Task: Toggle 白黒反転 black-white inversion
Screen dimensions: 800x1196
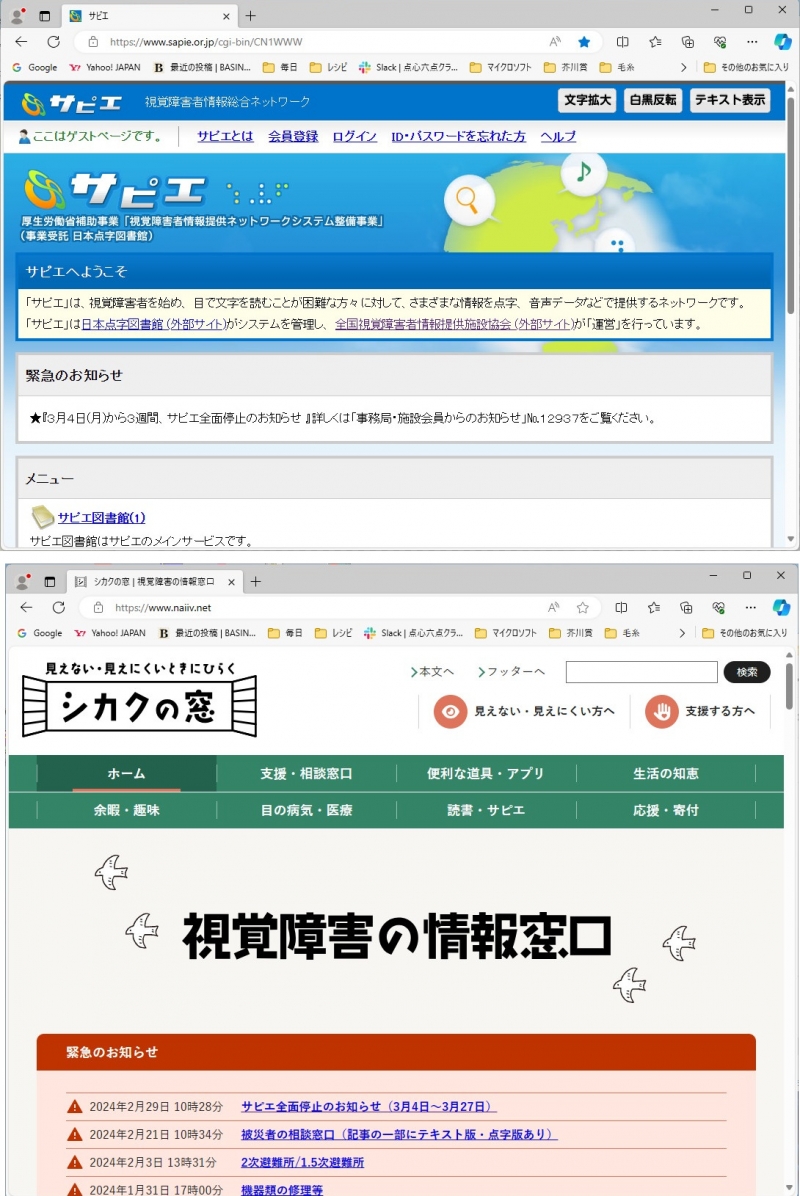Action: coord(652,100)
